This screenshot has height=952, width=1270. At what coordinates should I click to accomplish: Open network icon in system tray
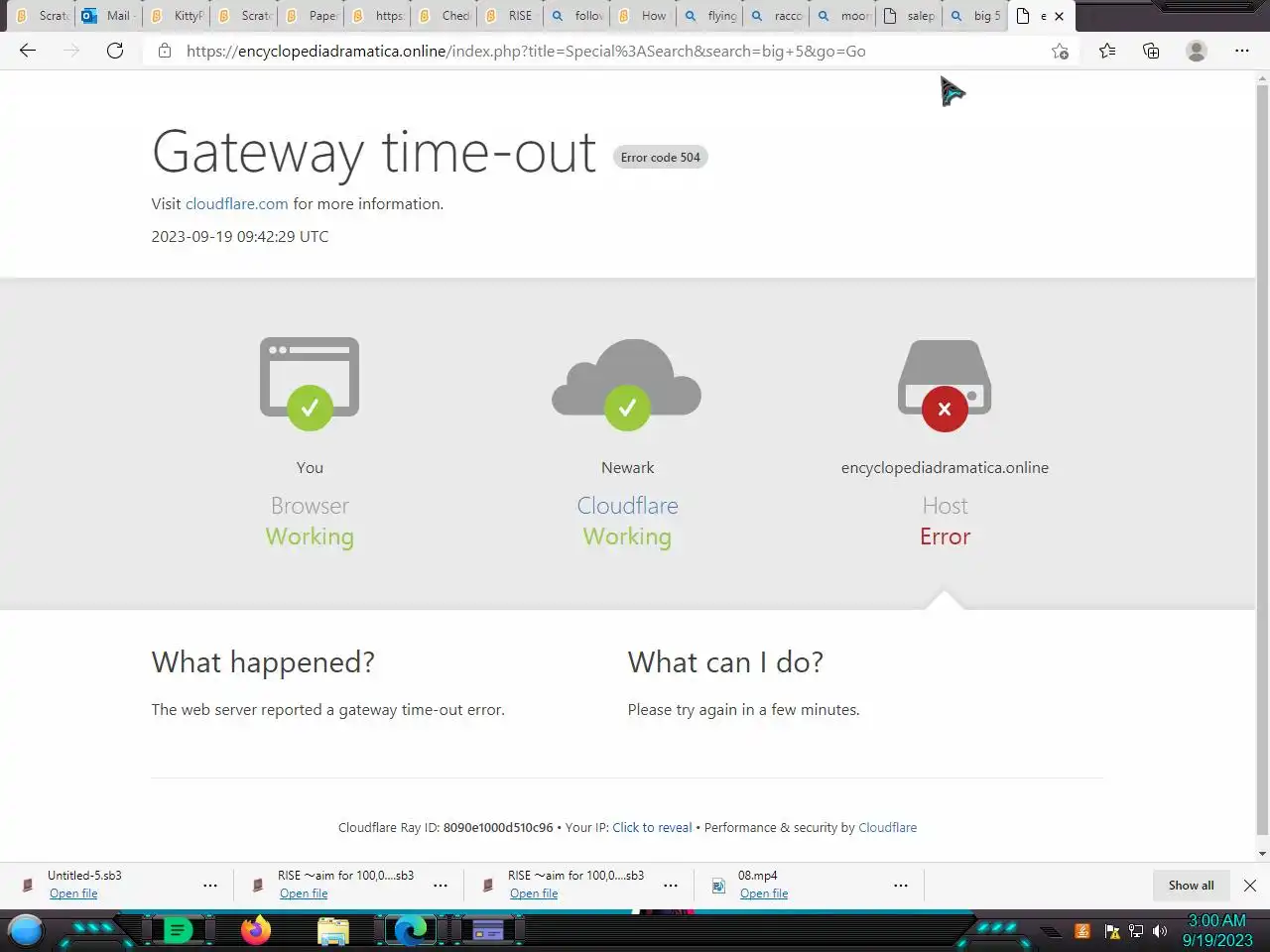tap(1136, 931)
